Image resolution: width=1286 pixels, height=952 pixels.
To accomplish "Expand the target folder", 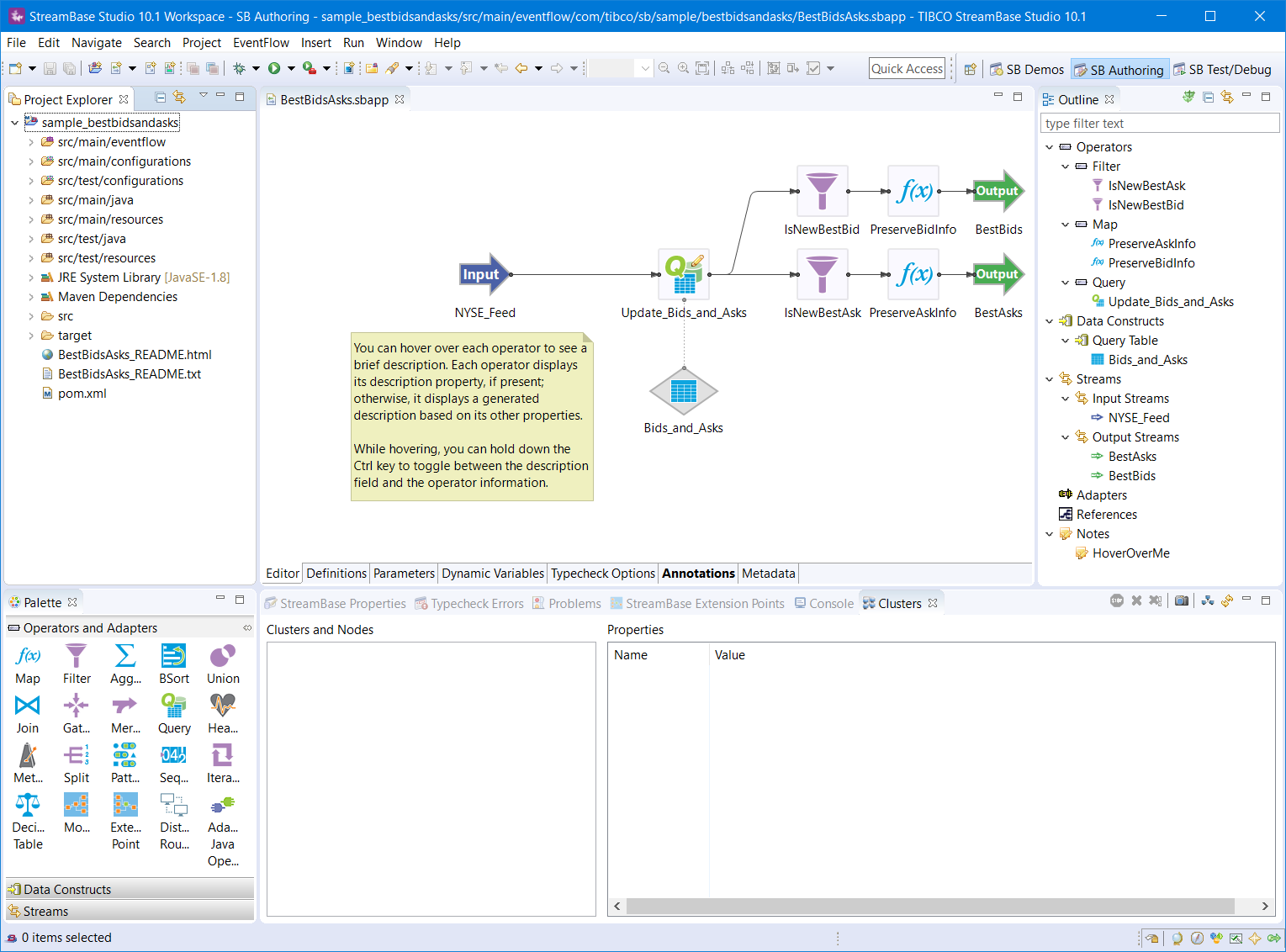I will [x=31, y=336].
